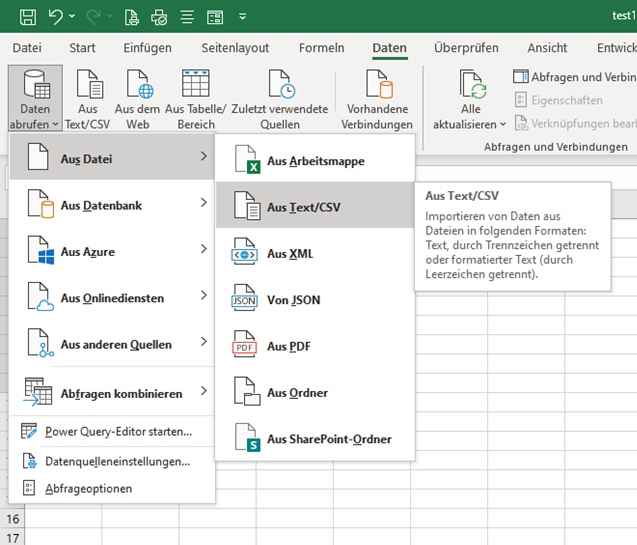Click the XML file icon

[244, 251]
